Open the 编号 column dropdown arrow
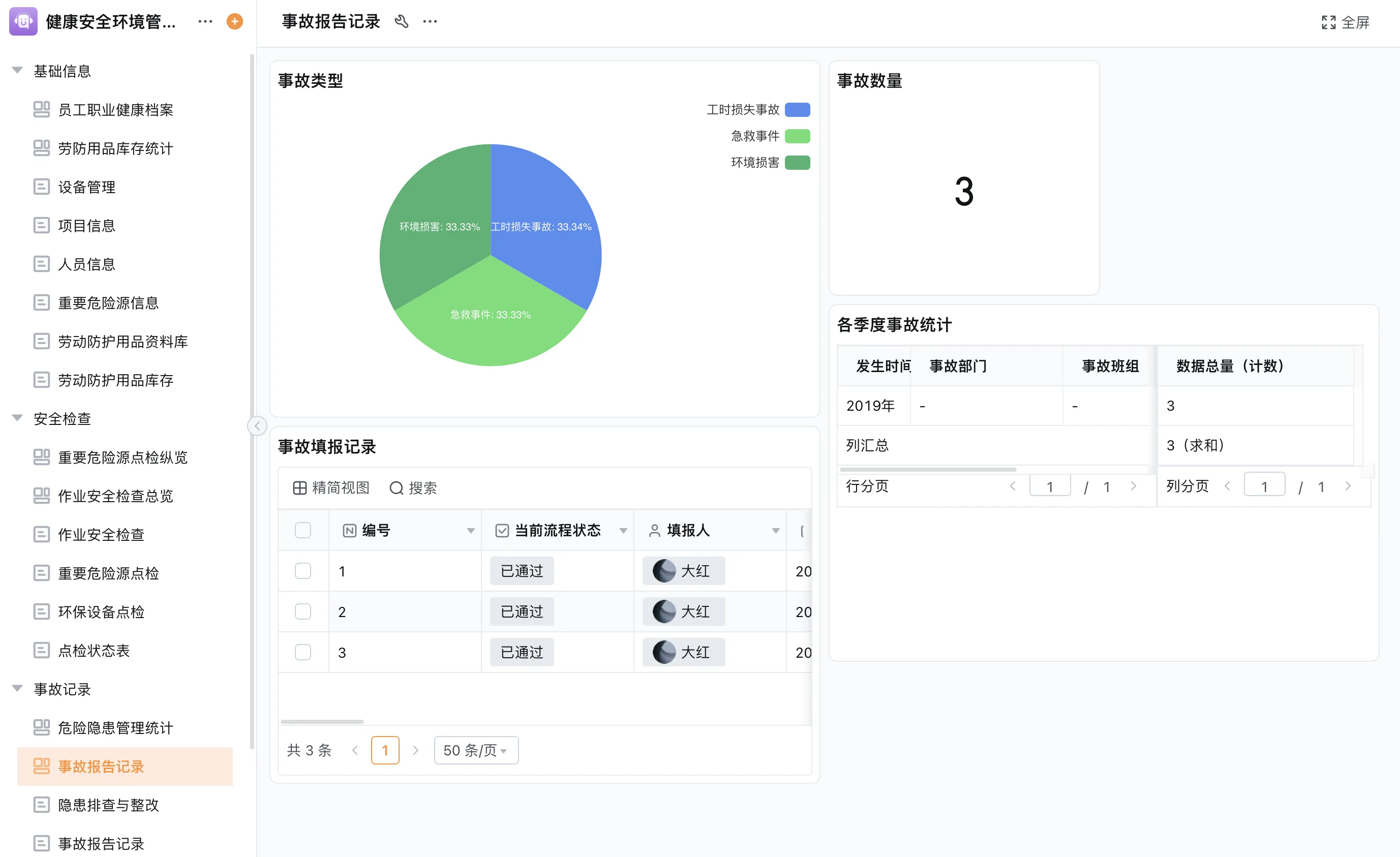The image size is (1400, 857). click(470, 531)
